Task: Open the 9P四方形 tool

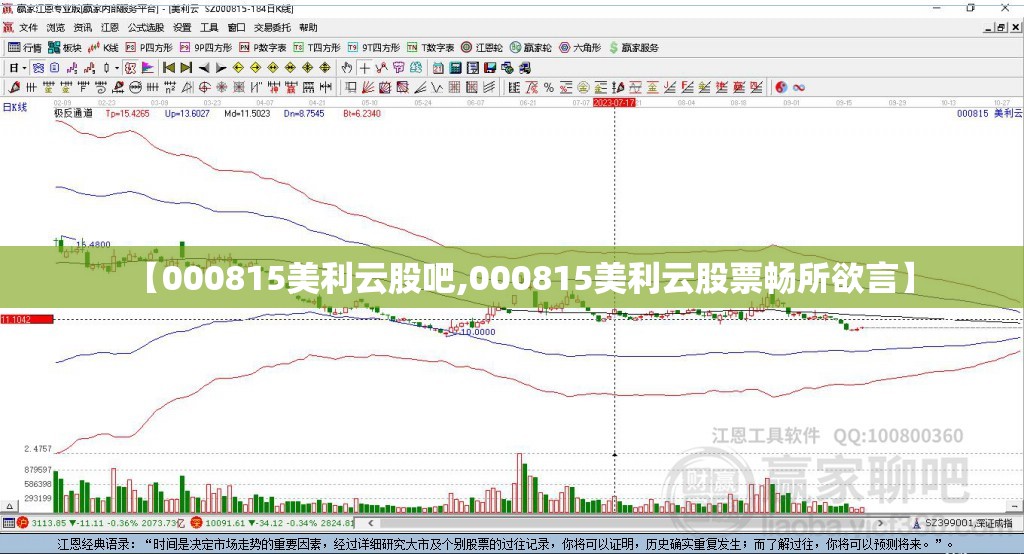Action: (x=206, y=48)
